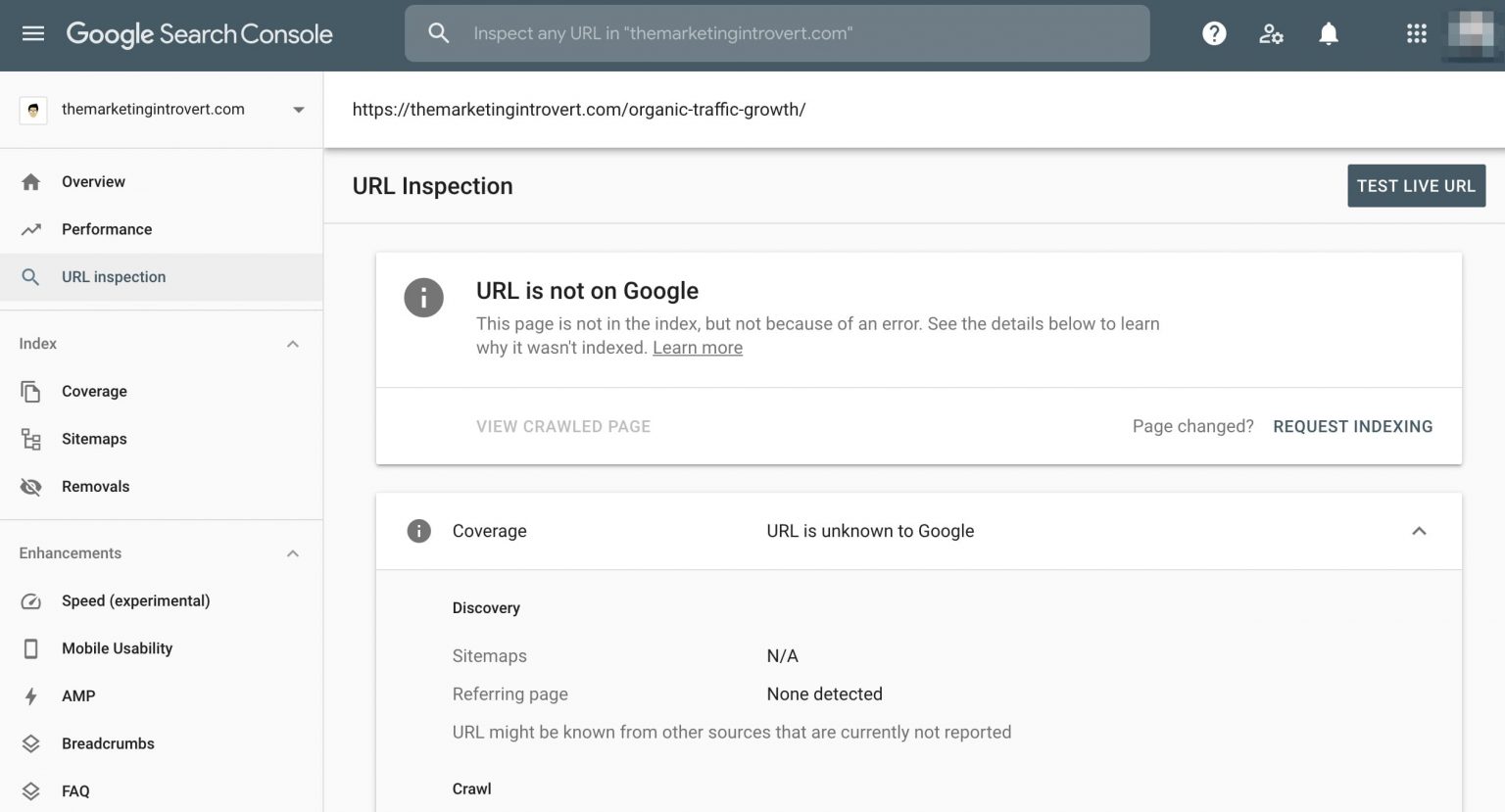Click the REQUEST INDEXING button
The image size is (1505, 812).
pos(1352,426)
